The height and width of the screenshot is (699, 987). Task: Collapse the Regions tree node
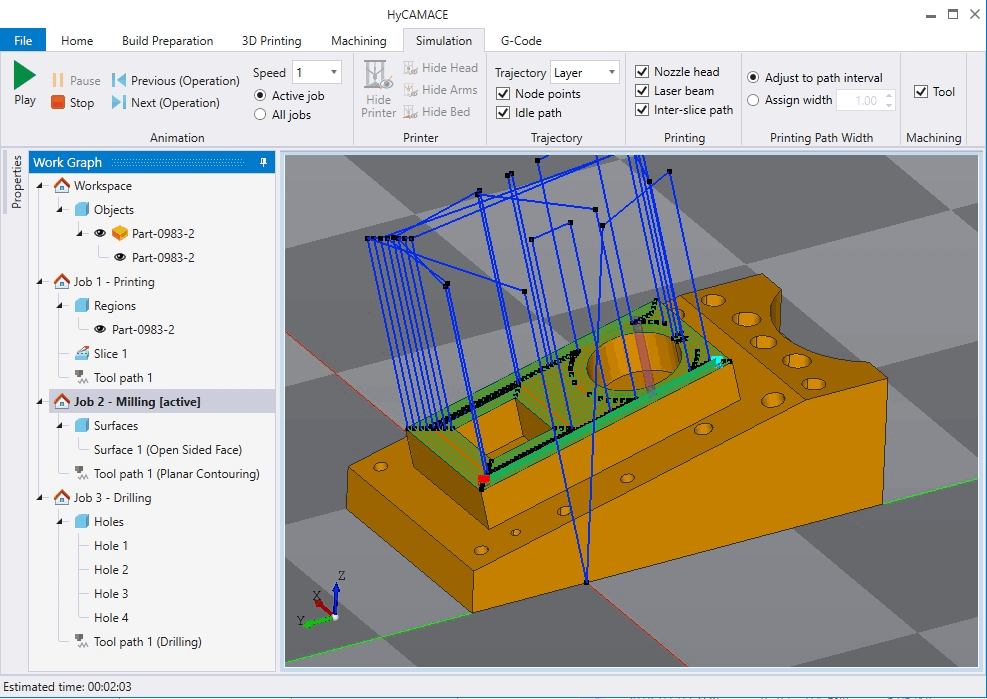pos(60,305)
